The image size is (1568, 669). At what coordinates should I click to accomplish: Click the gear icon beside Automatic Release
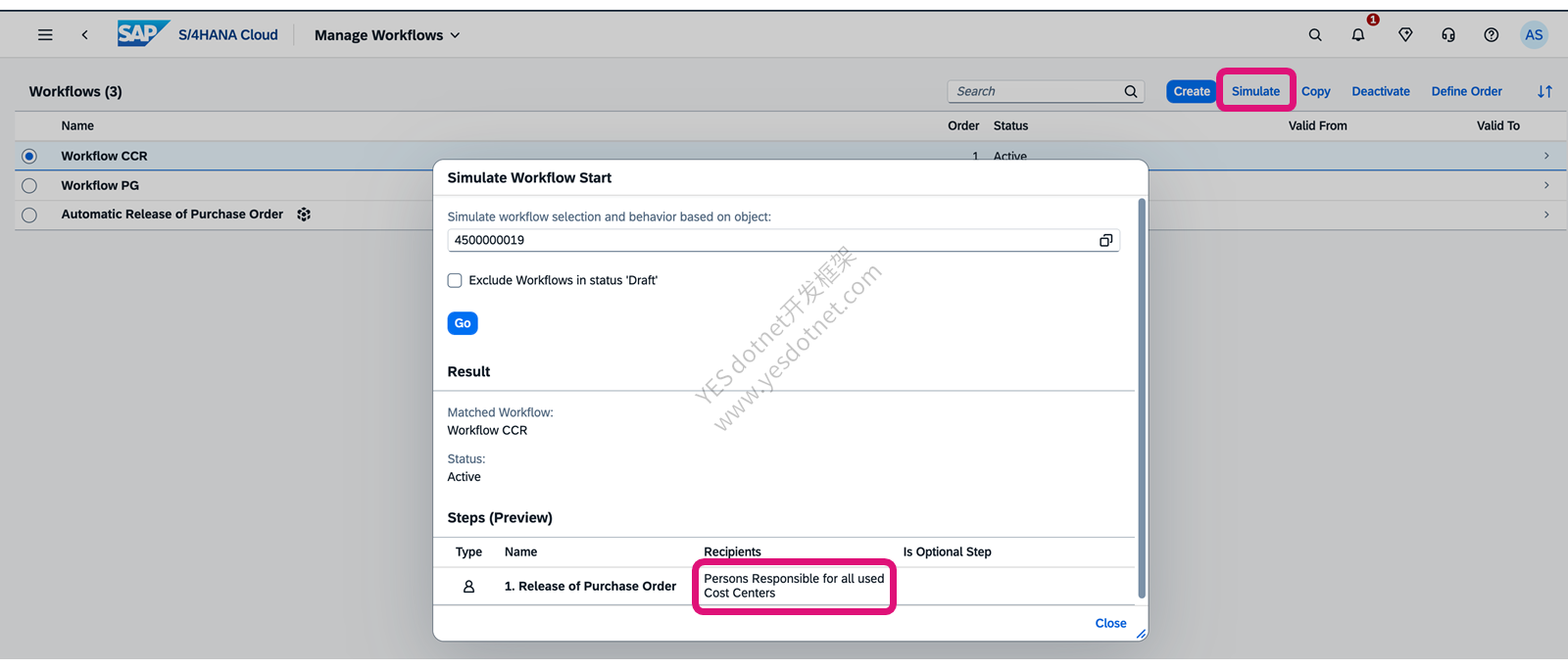tap(304, 215)
